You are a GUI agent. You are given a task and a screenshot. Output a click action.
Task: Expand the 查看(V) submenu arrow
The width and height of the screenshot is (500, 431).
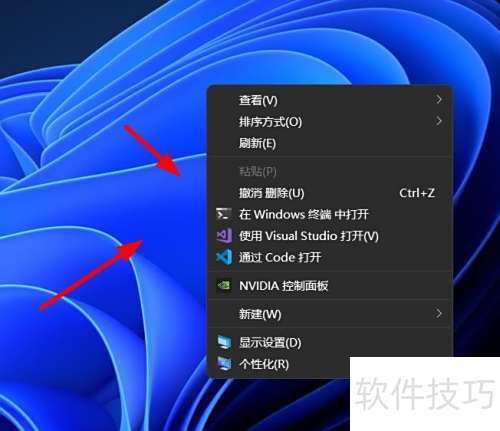[x=439, y=99]
